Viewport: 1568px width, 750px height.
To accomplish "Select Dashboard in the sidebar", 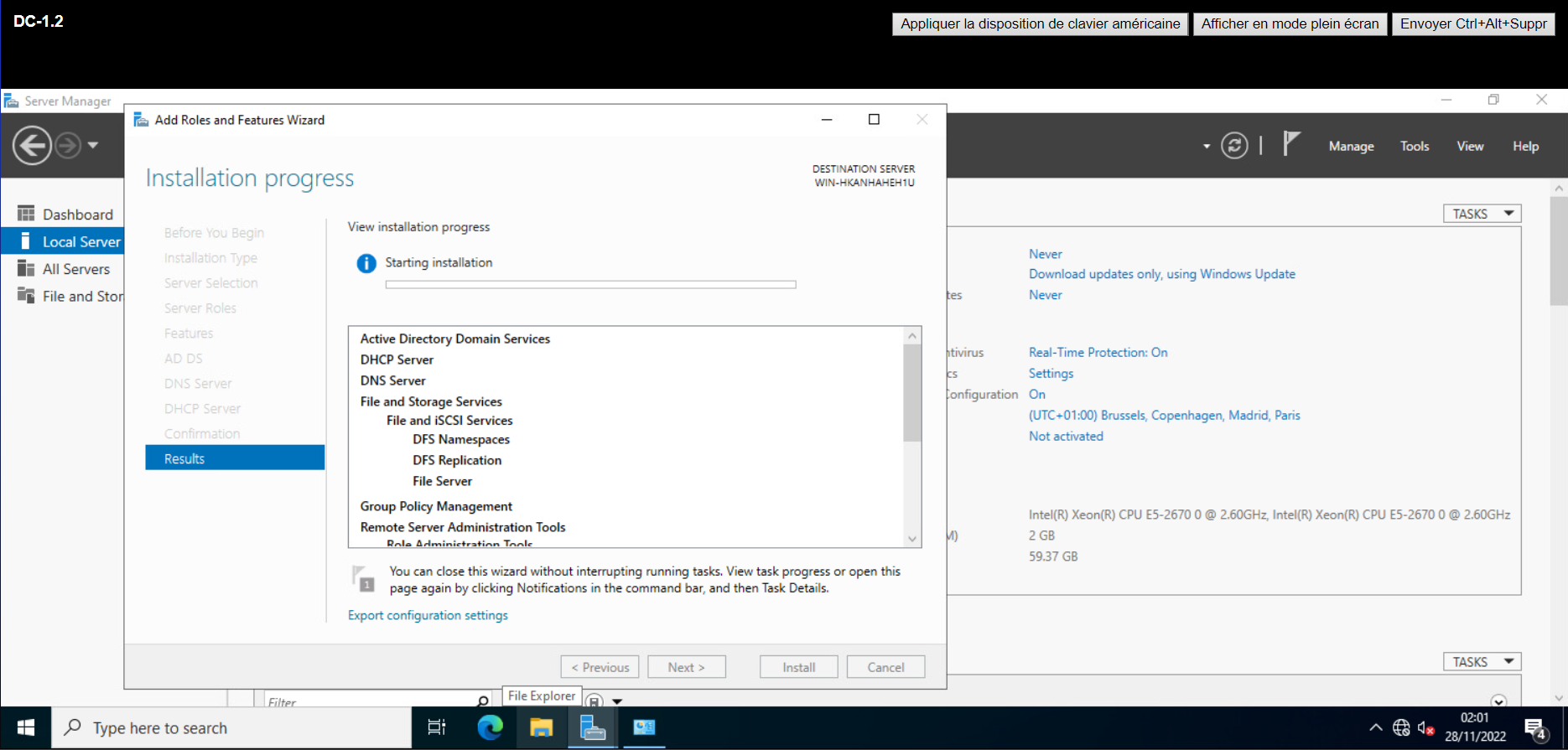I will (63, 215).
